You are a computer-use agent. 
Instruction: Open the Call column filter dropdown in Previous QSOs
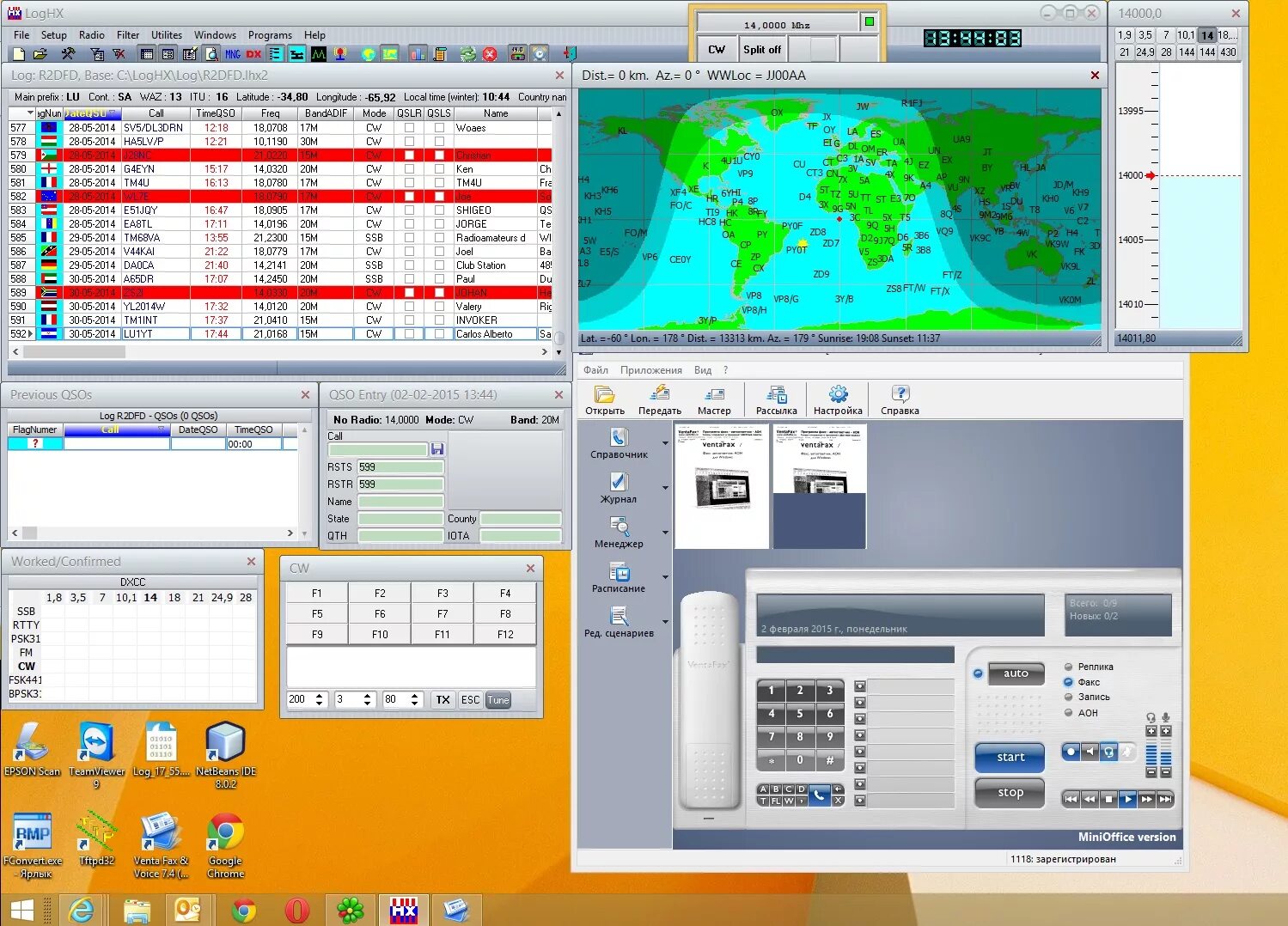[x=161, y=429]
